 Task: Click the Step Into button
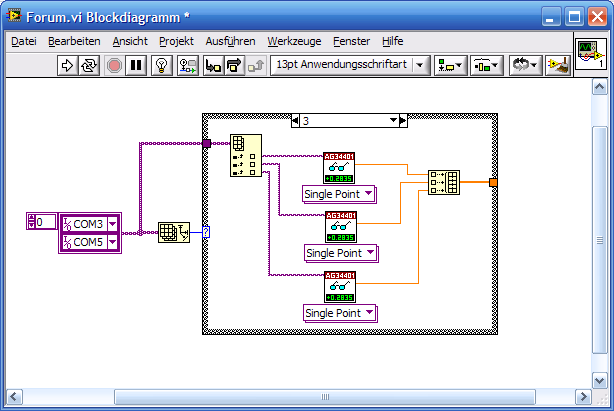pos(213,65)
